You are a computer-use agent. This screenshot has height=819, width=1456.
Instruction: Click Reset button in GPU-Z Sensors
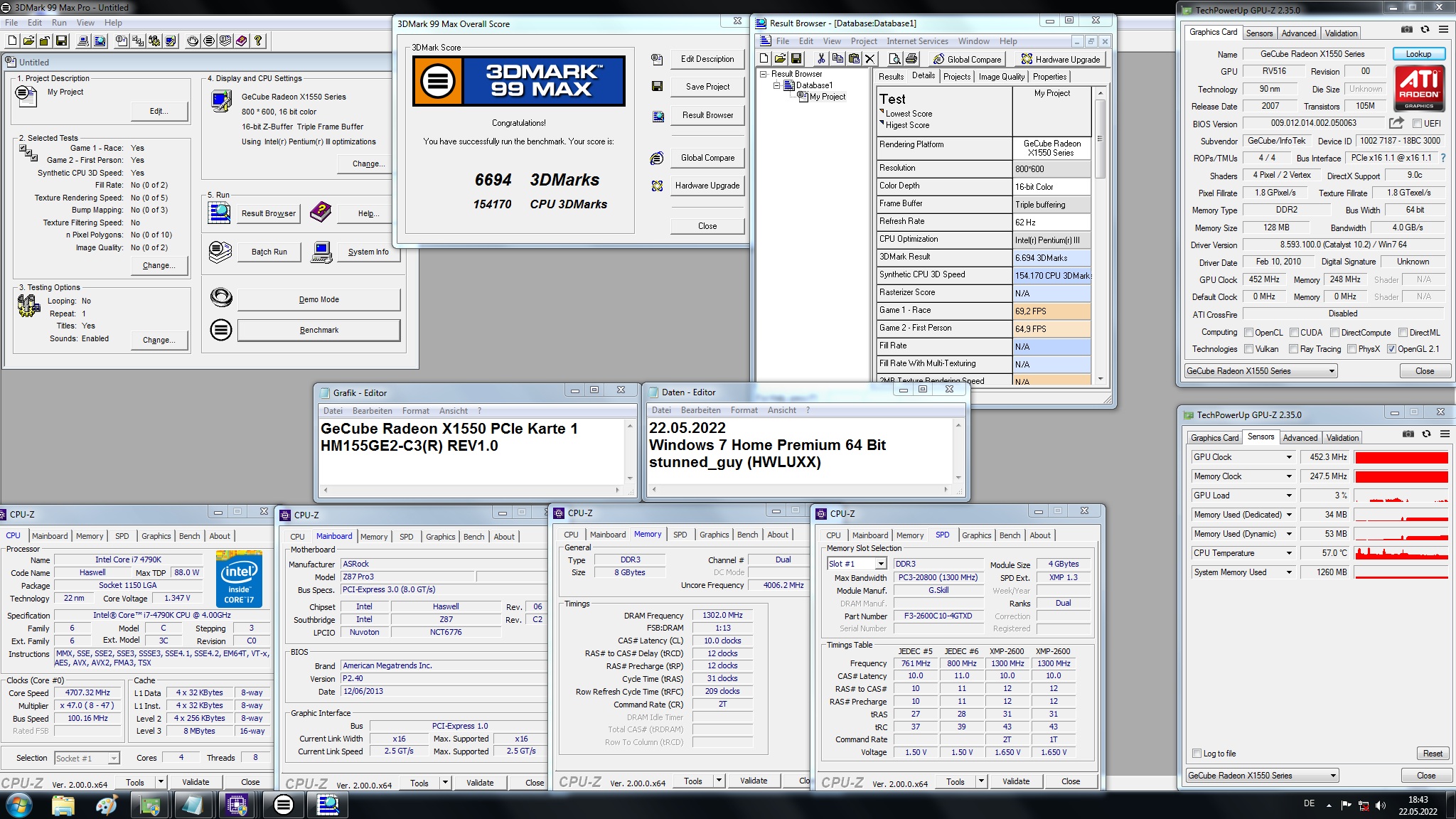(x=1433, y=754)
